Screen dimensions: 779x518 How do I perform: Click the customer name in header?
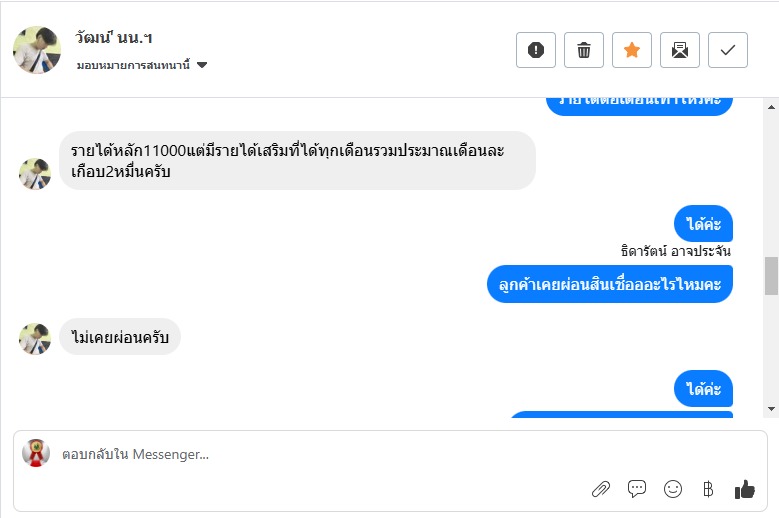(113, 39)
